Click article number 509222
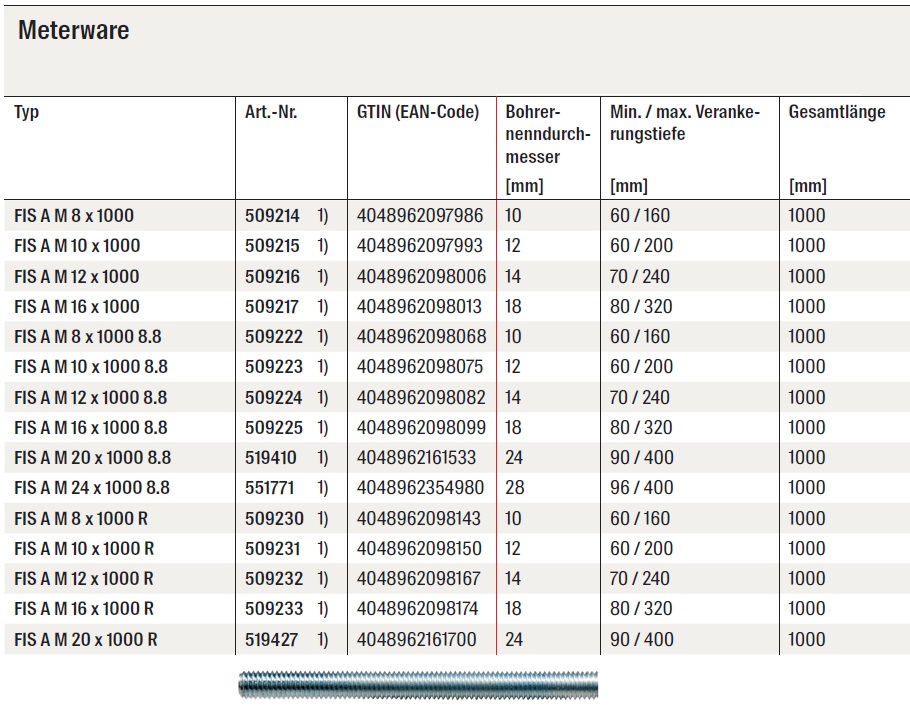This screenshot has height=715, width=910. click(x=273, y=337)
